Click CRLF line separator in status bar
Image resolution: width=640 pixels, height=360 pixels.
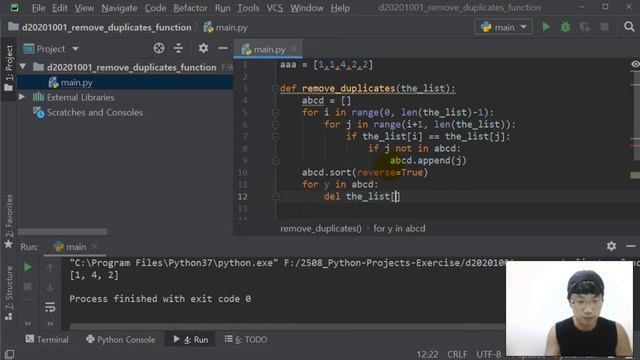457,354
